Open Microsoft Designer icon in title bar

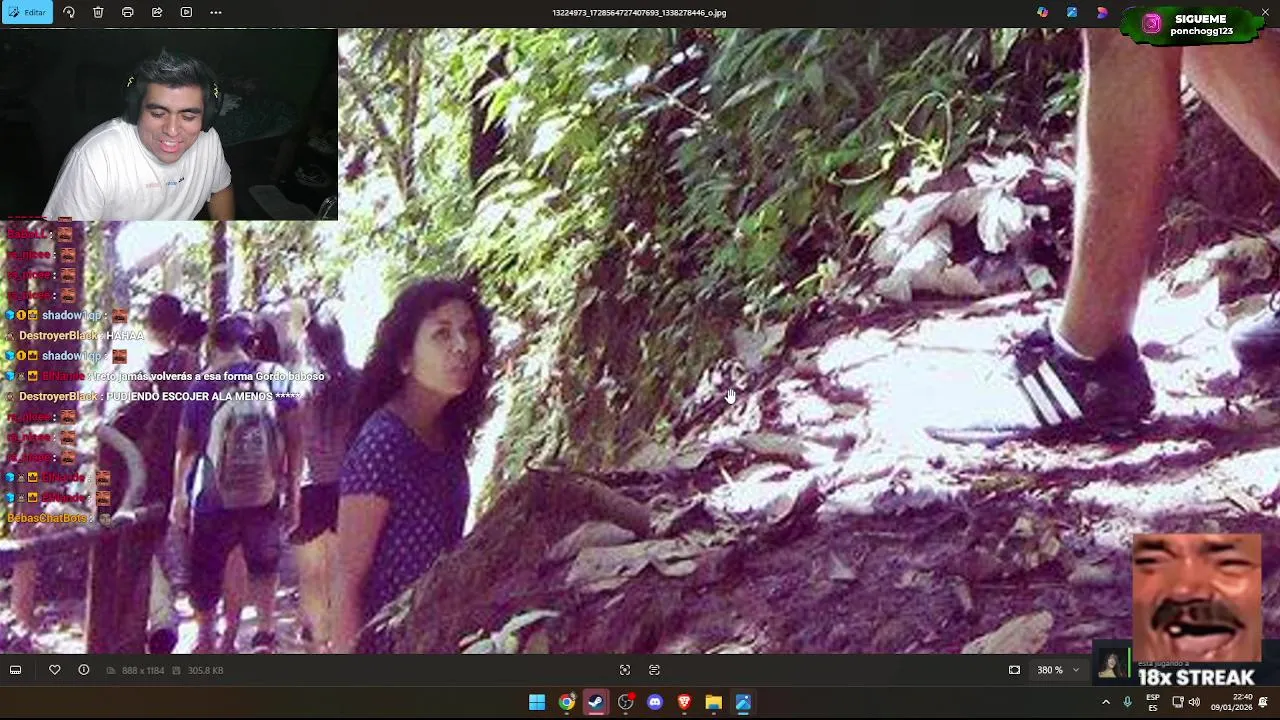[1043, 12]
